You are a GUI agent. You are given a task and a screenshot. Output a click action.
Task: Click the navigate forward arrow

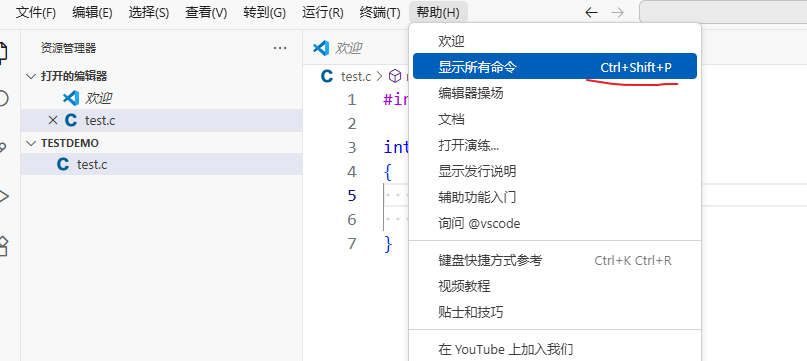pos(617,13)
